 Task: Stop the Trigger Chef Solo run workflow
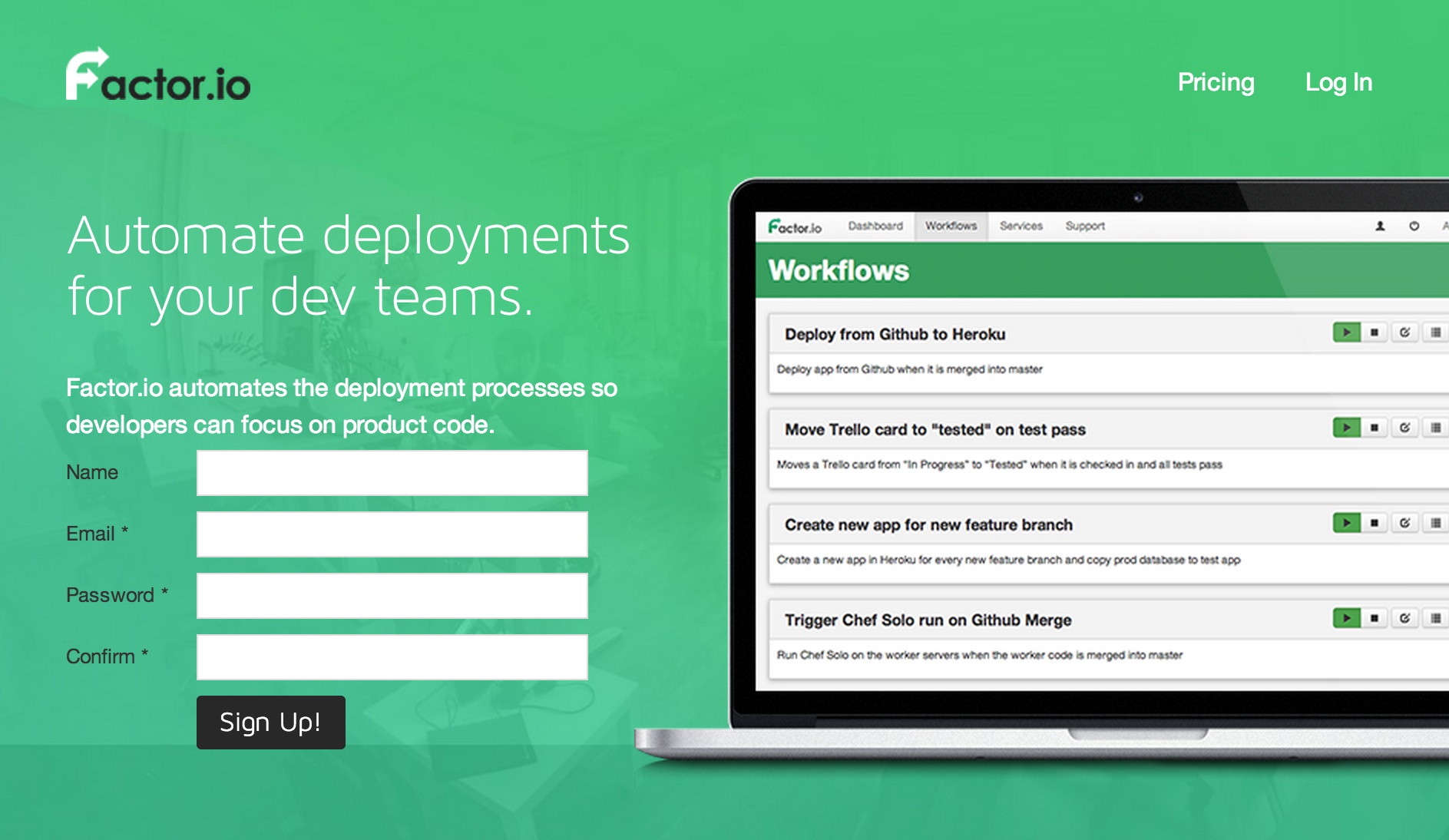point(1375,618)
